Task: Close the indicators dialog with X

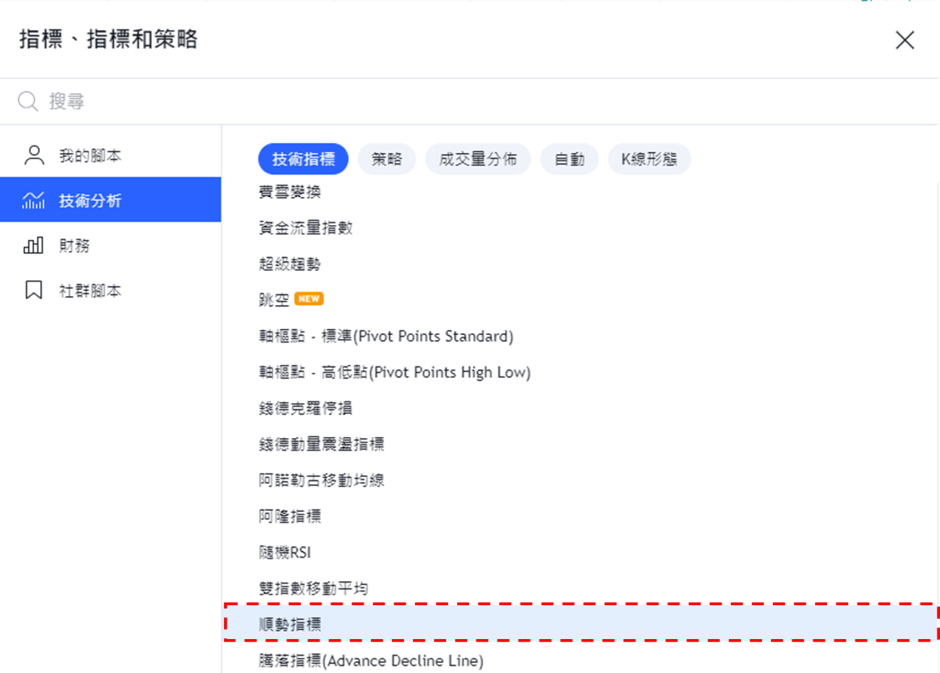Action: pos(904,40)
